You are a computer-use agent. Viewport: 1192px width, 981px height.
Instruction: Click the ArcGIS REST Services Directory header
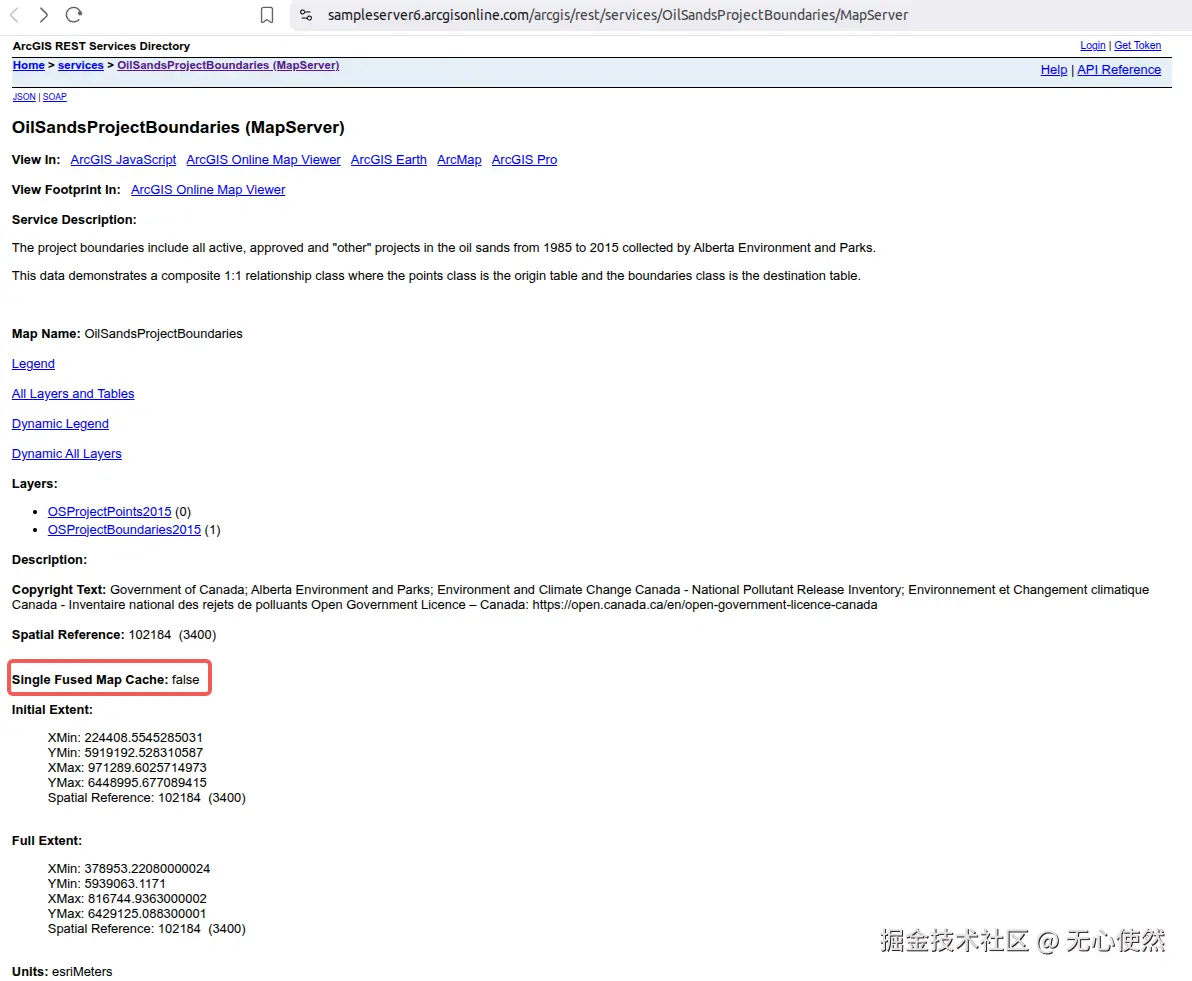point(101,46)
